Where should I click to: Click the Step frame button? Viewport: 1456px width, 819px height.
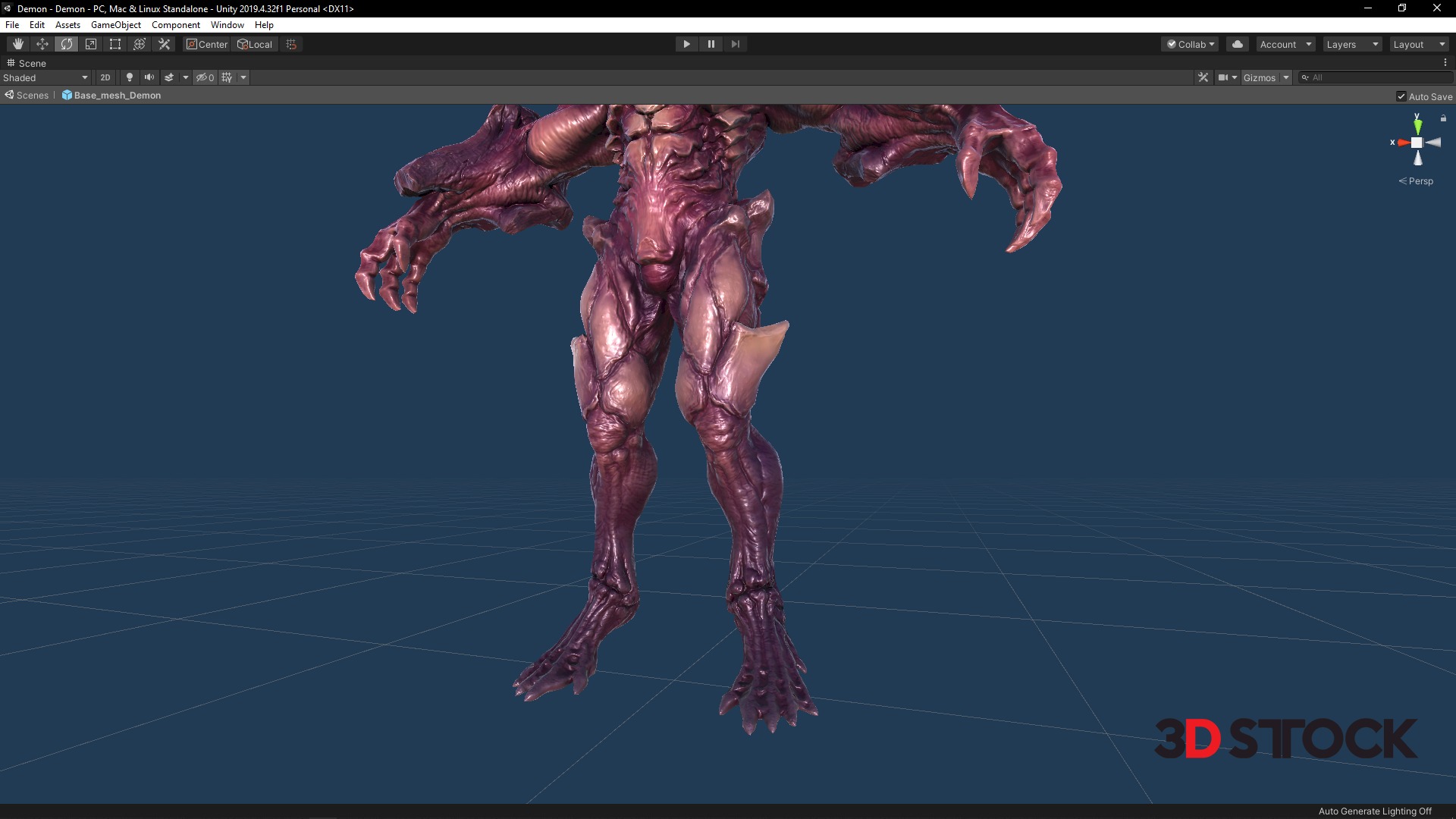[x=735, y=44]
